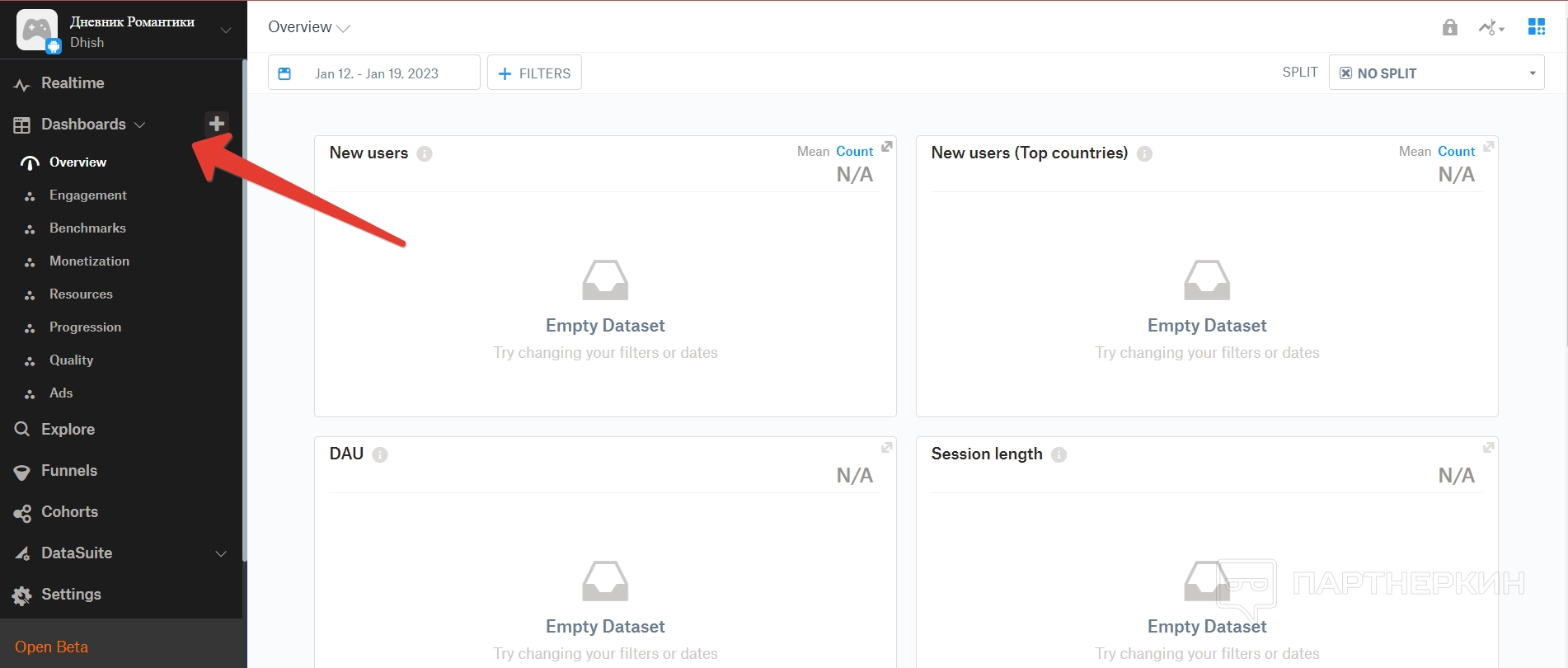This screenshot has width=1568, height=668.
Task: Open the Quality dashboard
Action: tap(71, 360)
